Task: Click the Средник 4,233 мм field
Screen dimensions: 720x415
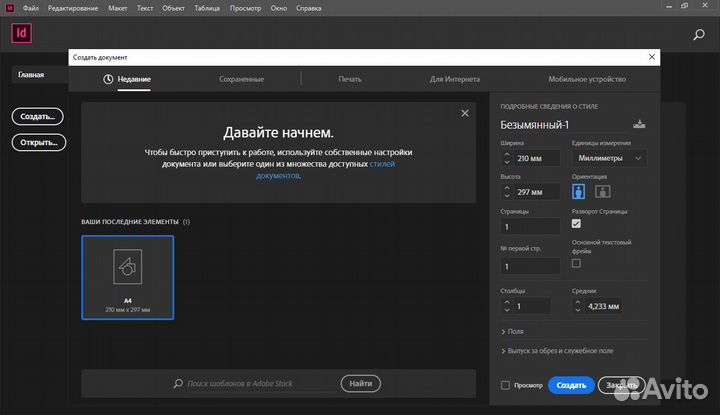Action: (x=603, y=306)
